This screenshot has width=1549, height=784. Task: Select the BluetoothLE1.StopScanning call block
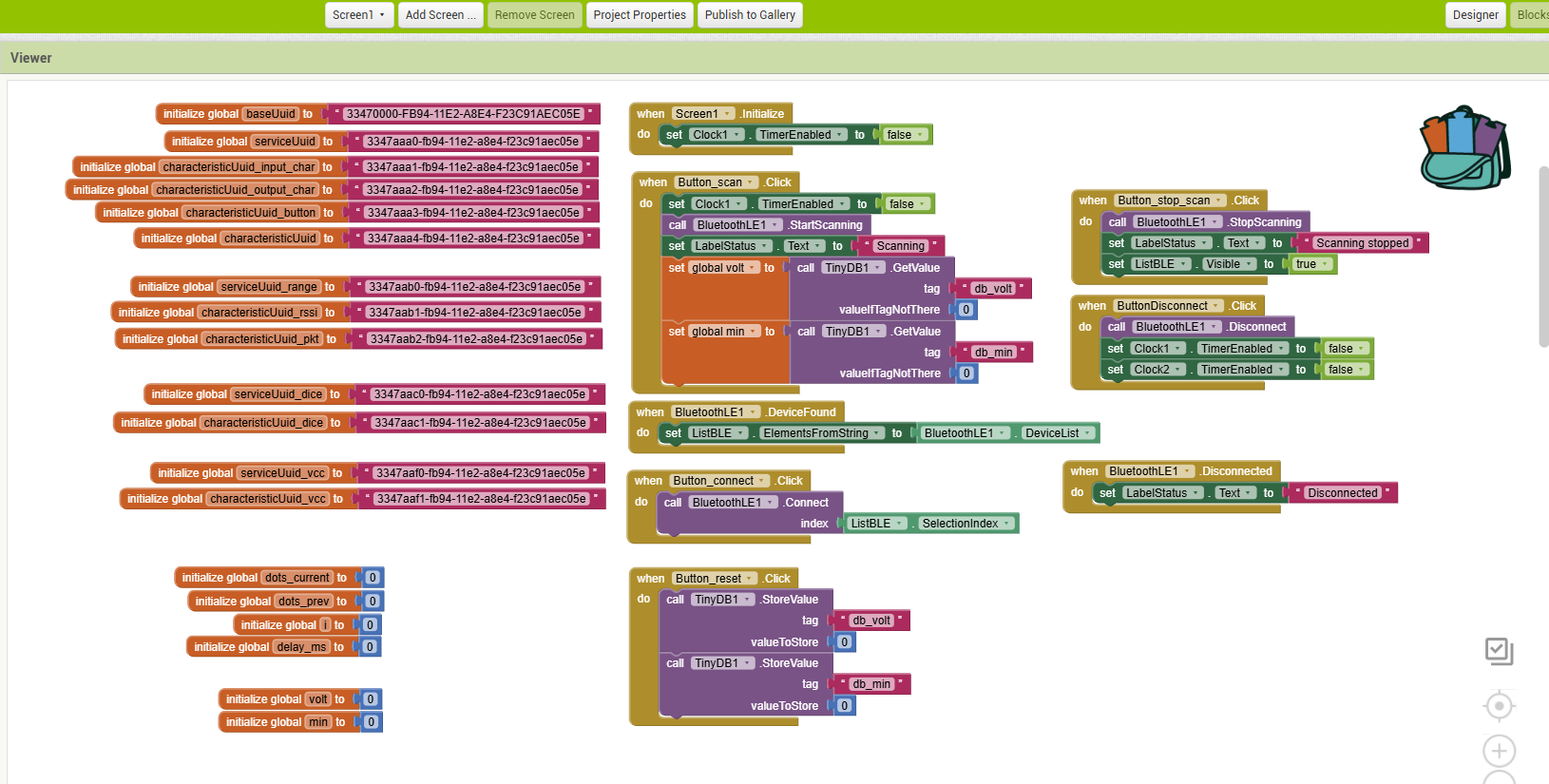tap(1206, 222)
